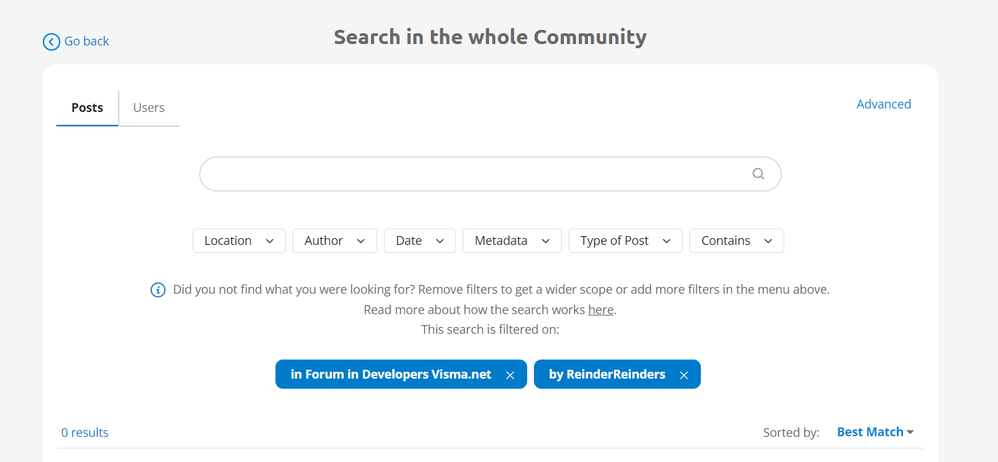Screen dimensions: 998x462
Task: Open the Location filter dropdown
Action: 239,241
